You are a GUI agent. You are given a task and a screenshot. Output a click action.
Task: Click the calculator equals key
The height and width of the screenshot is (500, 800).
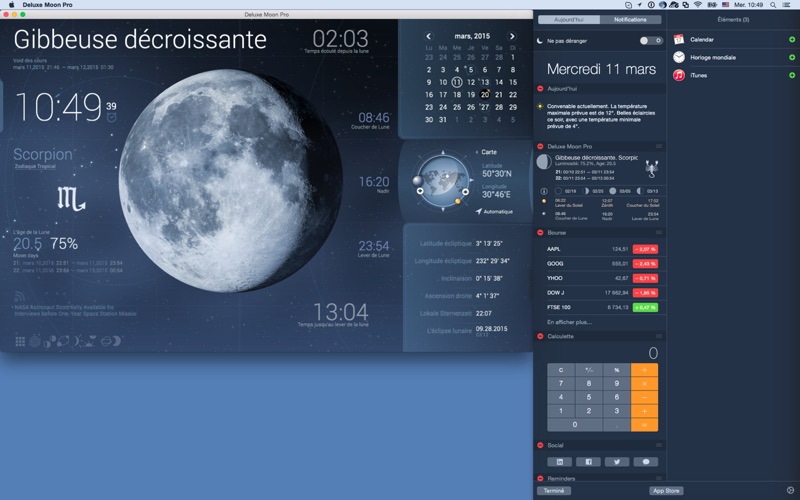coord(644,424)
